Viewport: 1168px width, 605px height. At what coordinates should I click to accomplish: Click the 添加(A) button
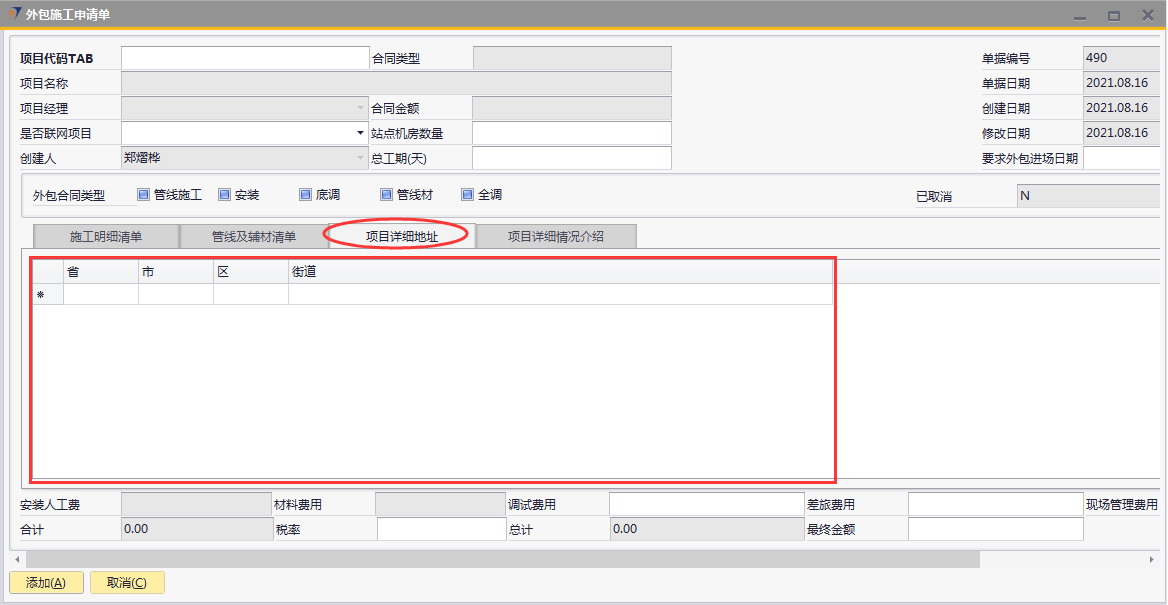pyautogui.click(x=45, y=583)
